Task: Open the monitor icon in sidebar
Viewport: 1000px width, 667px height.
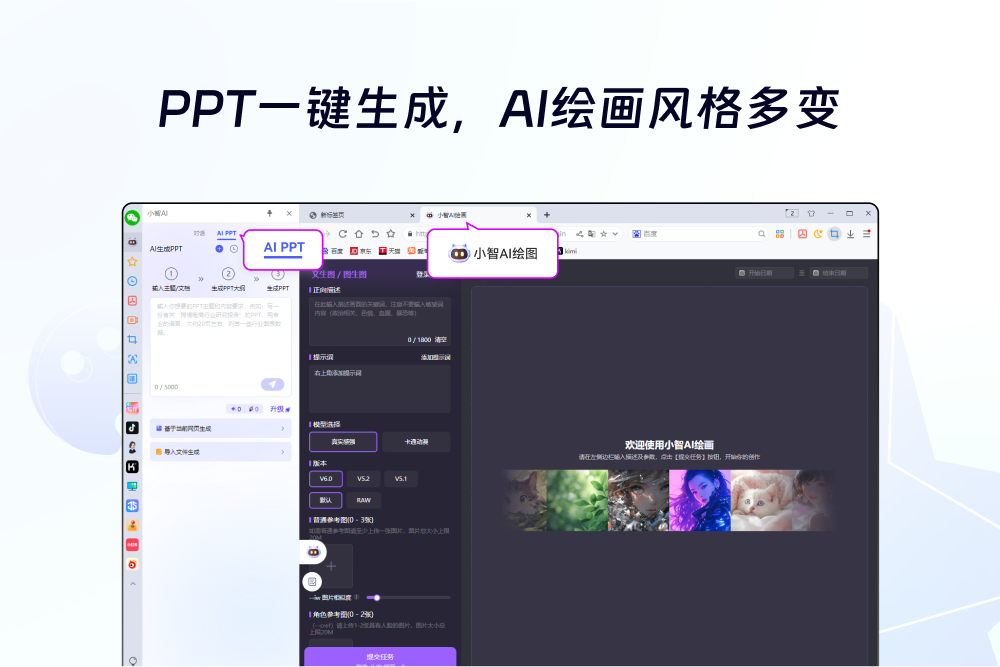Action: [x=132, y=487]
